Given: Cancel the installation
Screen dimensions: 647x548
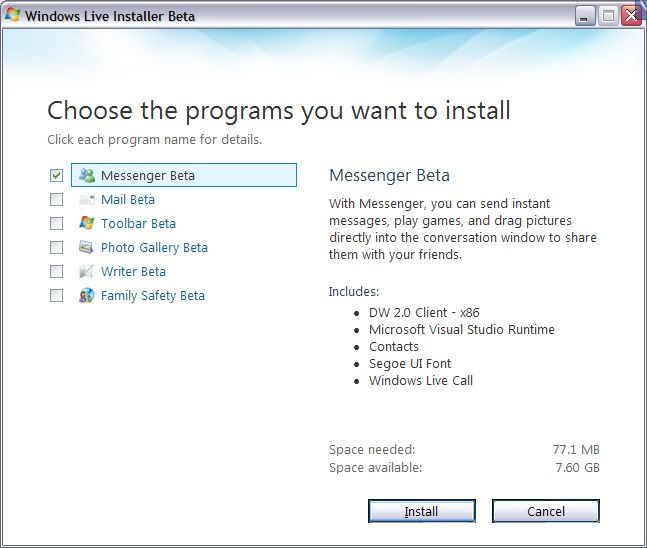Looking at the screenshot, I should coord(545,511).
